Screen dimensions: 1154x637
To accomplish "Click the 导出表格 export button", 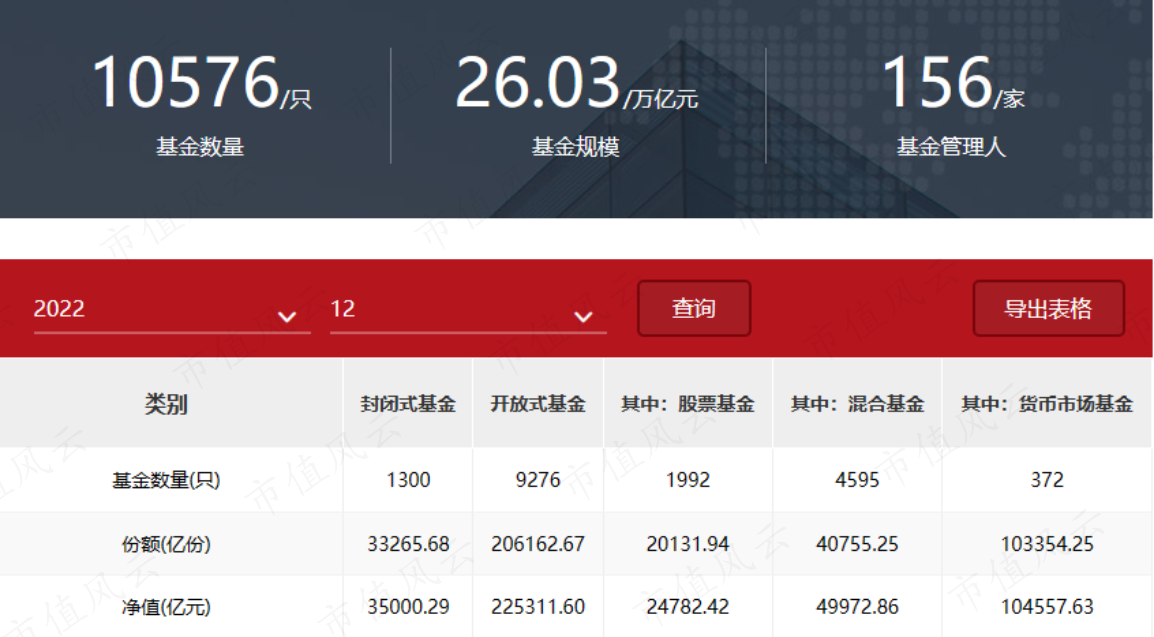I will click(x=1048, y=308).
